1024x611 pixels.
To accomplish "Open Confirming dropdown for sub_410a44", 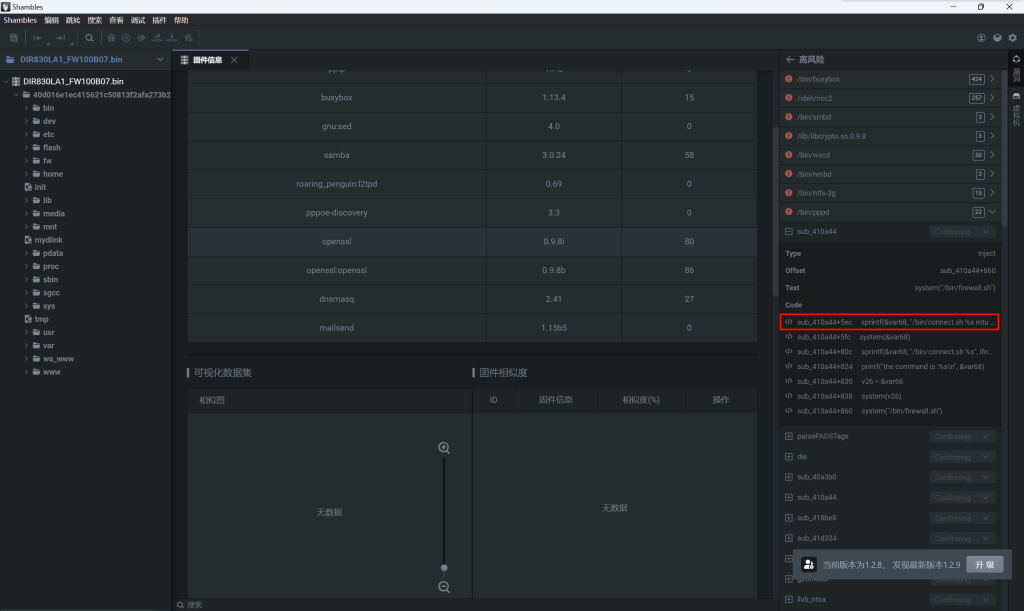I will [x=961, y=231].
